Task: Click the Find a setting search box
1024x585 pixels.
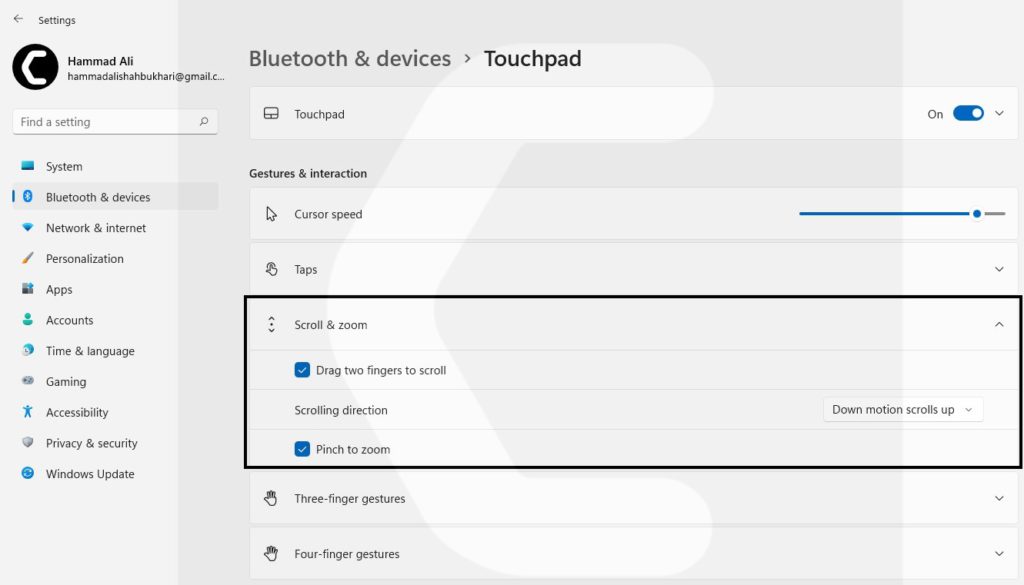Action: 105,122
